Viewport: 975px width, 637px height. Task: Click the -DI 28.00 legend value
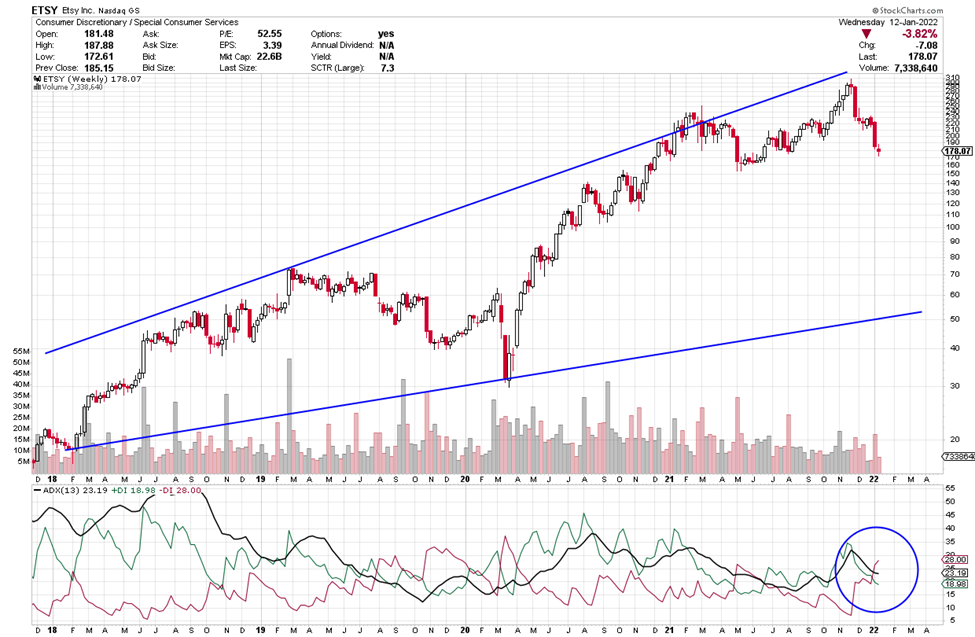pyautogui.click(x=180, y=490)
